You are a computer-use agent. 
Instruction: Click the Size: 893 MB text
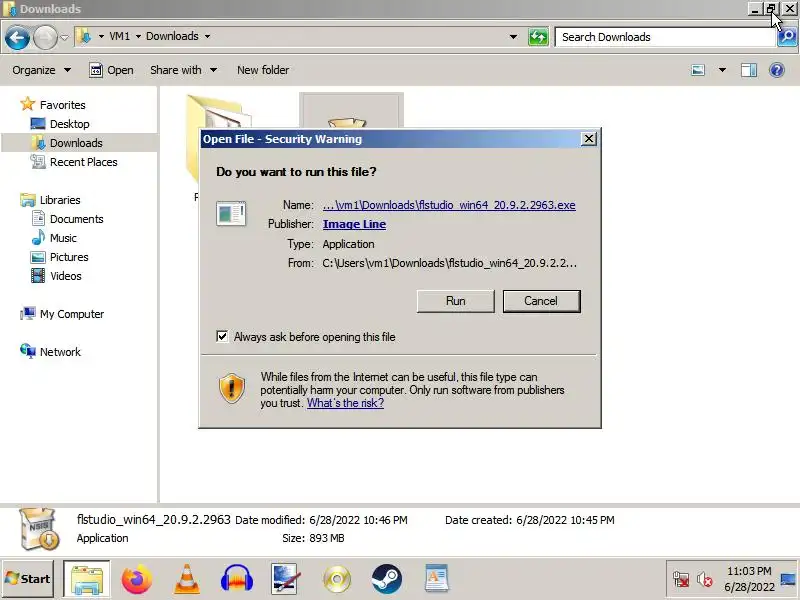pos(313,538)
